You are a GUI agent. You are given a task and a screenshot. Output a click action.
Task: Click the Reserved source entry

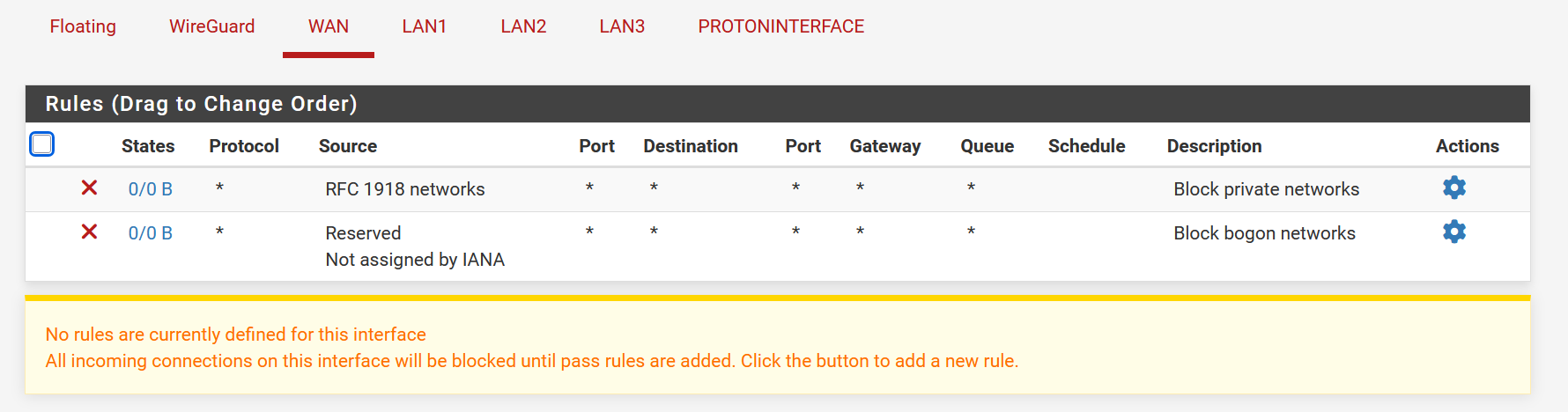pyautogui.click(x=363, y=233)
